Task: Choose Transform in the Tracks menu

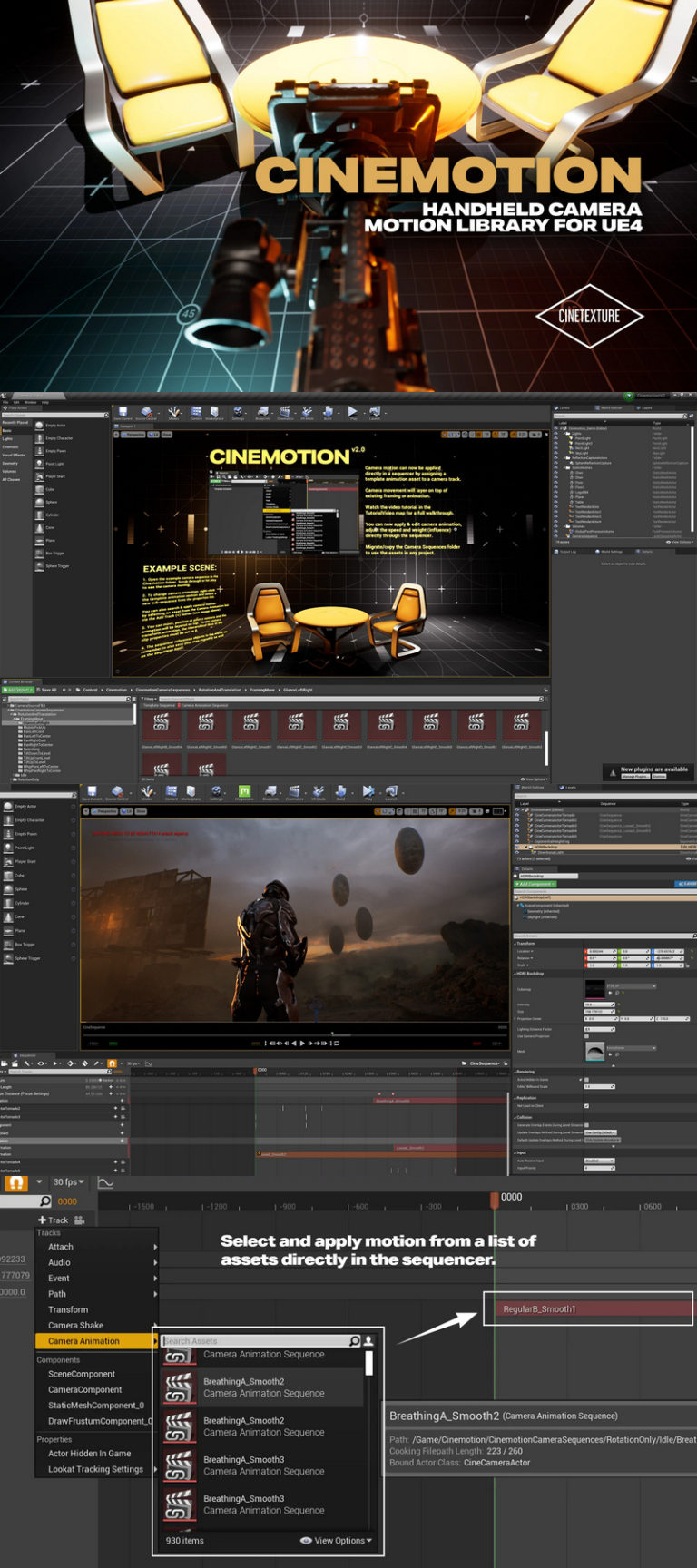Action: 96,1309
